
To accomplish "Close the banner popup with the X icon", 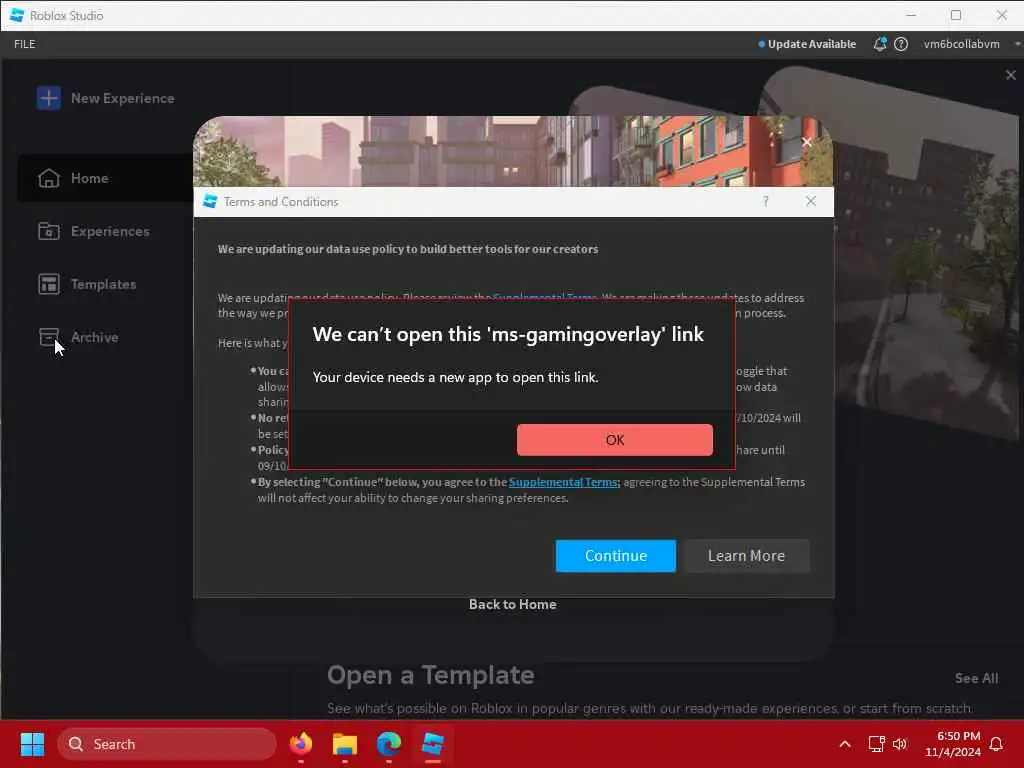I will pos(807,142).
